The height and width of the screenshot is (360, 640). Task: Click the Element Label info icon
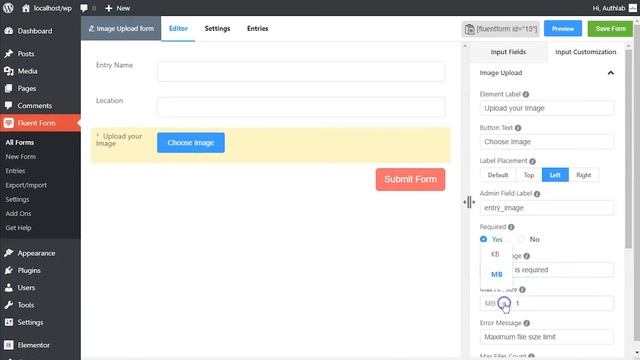pyautogui.click(x=526, y=94)
